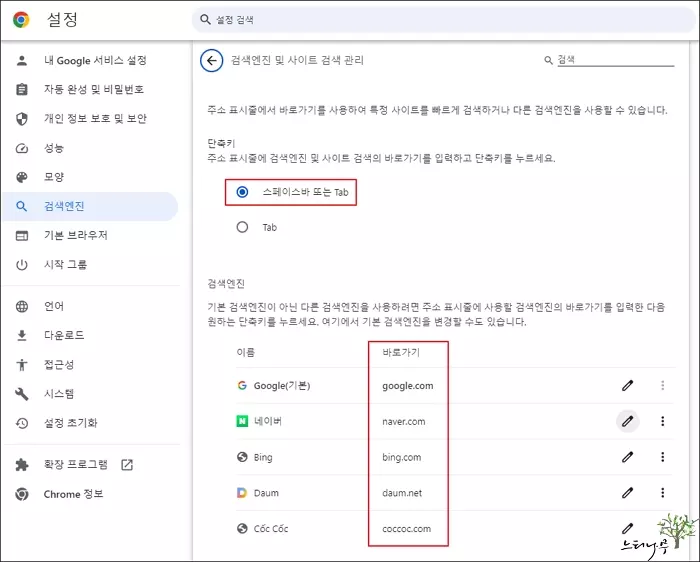This screenshot has height=562, width=700.
Task: Click the accessibility figure icon
Action: 21,365
